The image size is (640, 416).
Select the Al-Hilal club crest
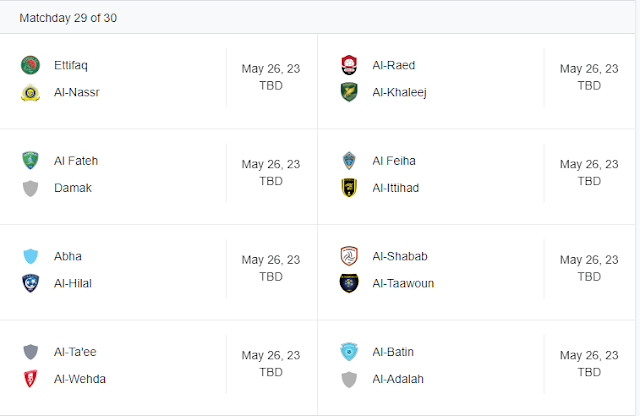coord(30,283)
